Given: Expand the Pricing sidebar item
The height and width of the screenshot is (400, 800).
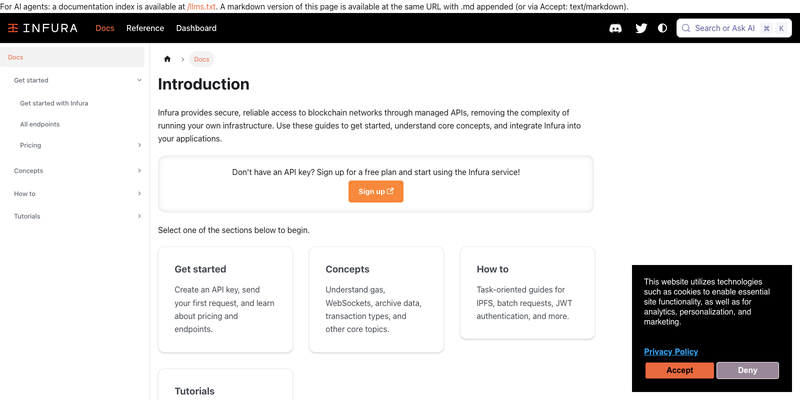Looking at the screenshot, I should pos(139,145).
